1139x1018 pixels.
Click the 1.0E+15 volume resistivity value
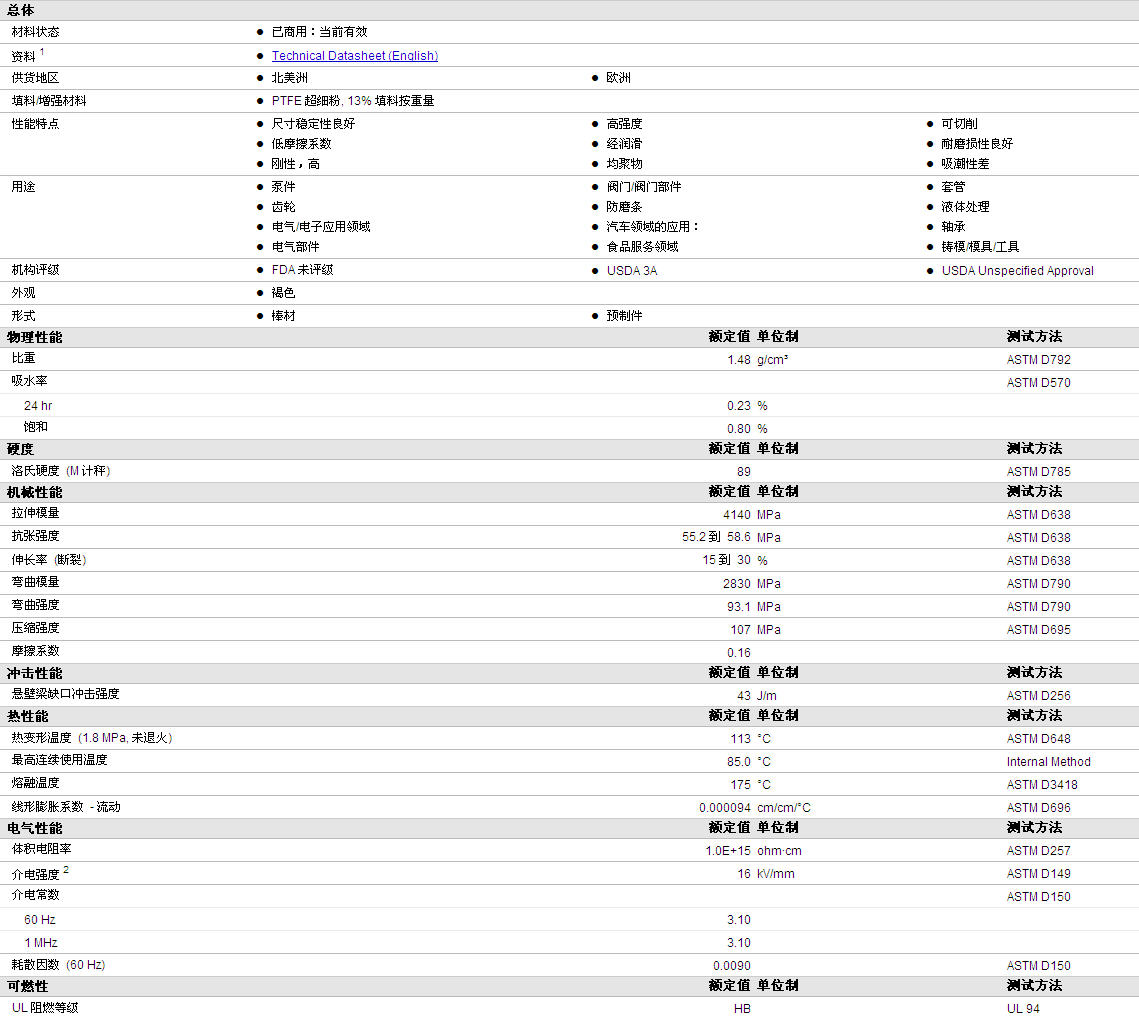pos(727,851)
